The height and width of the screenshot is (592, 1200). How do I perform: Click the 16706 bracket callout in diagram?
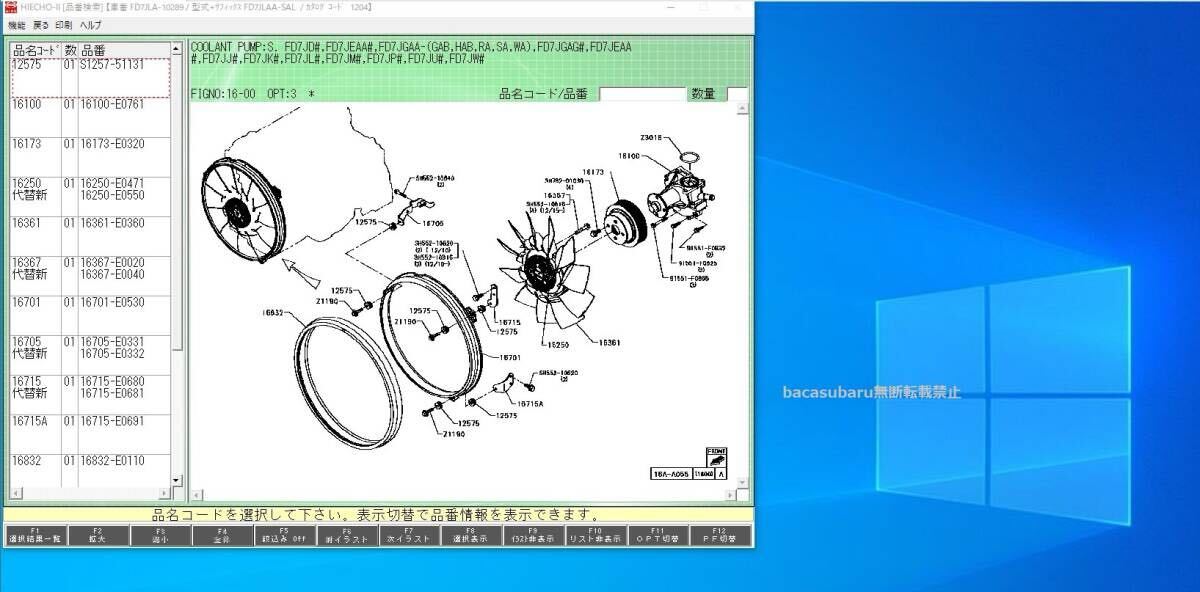pos(433,224)
